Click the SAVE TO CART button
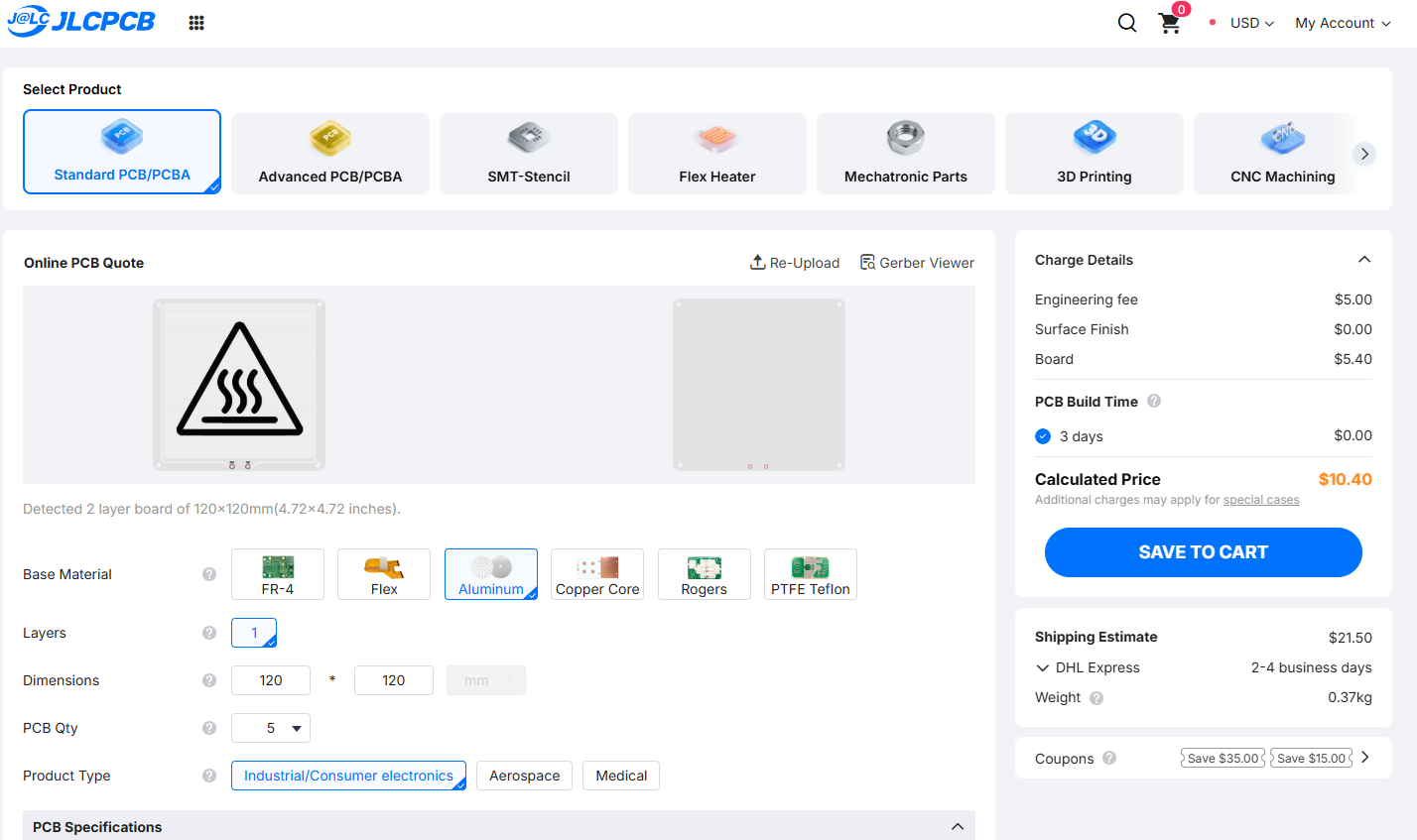The image size is (1417, 840). tap(1204, 552)
